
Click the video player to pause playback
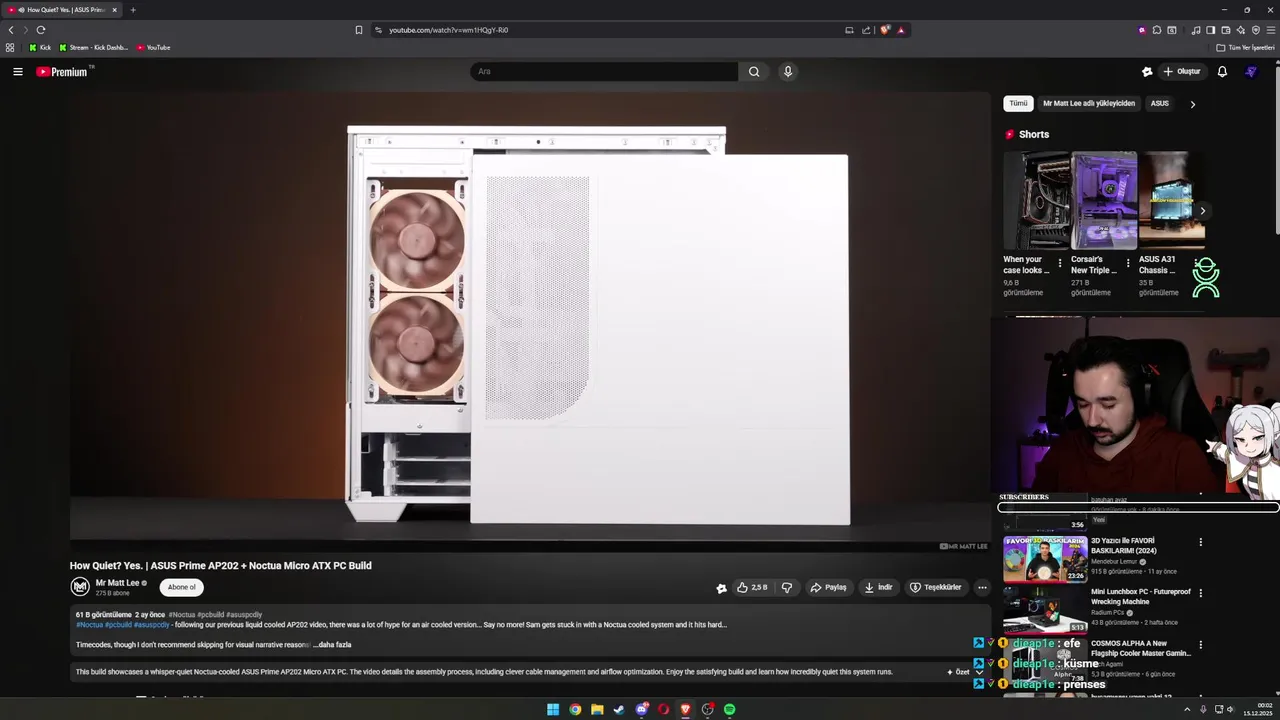(530, 320)
